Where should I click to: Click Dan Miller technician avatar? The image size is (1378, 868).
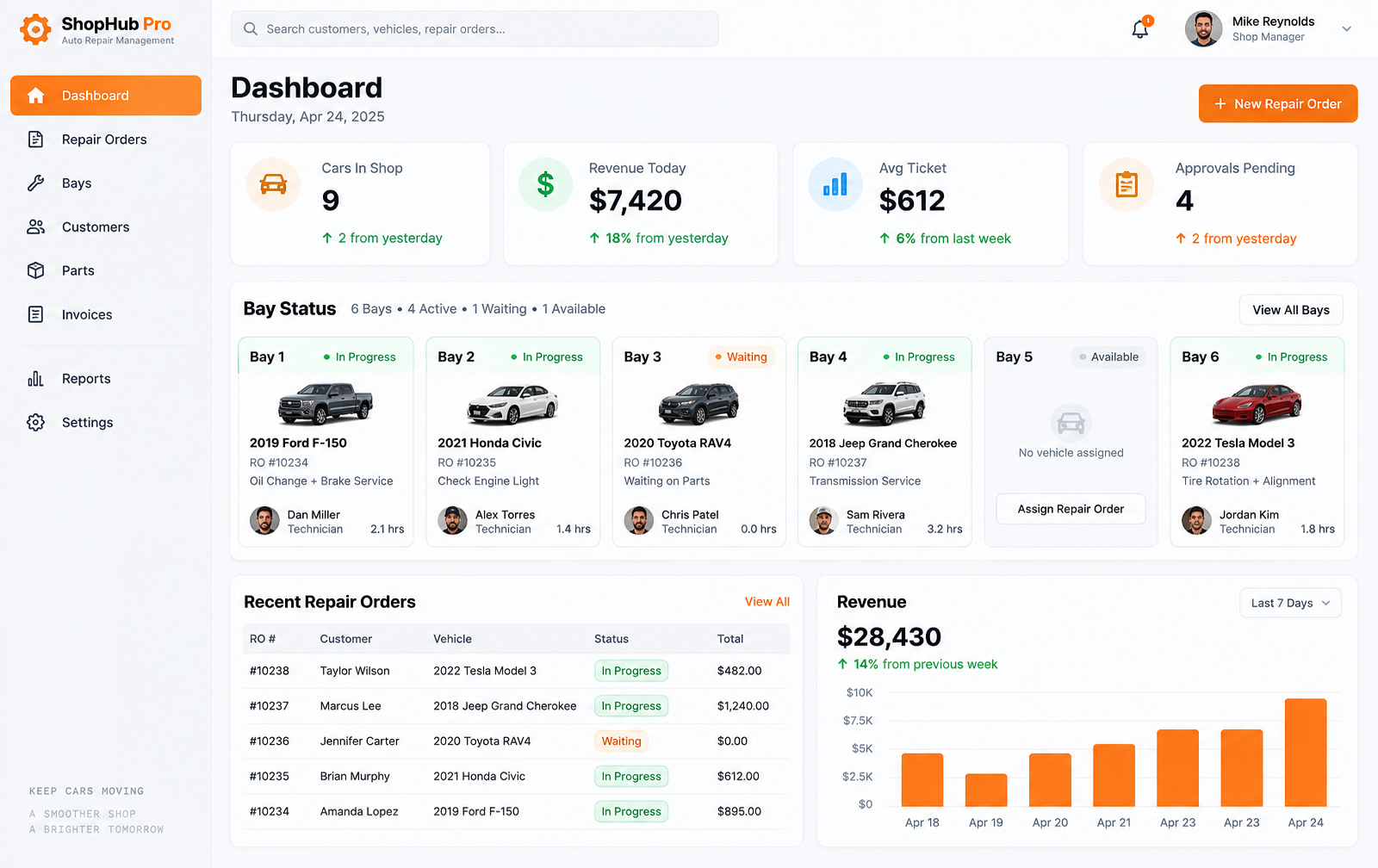pyautogui.click(x=264, y=521)
